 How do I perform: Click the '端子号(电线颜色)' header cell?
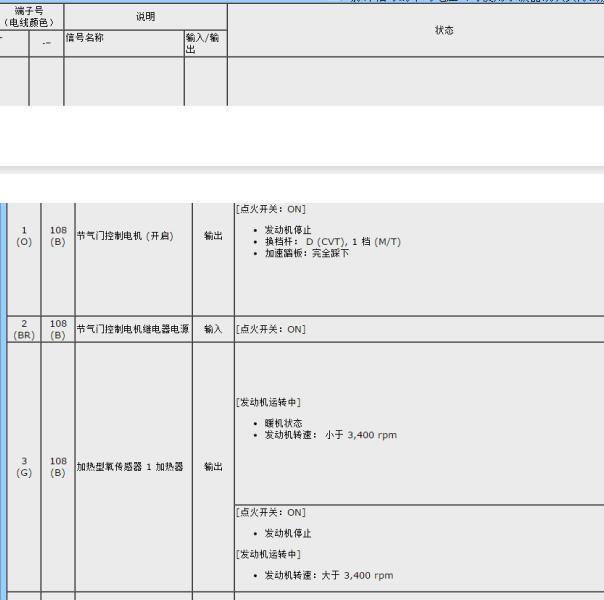click(x=31, y=17)
